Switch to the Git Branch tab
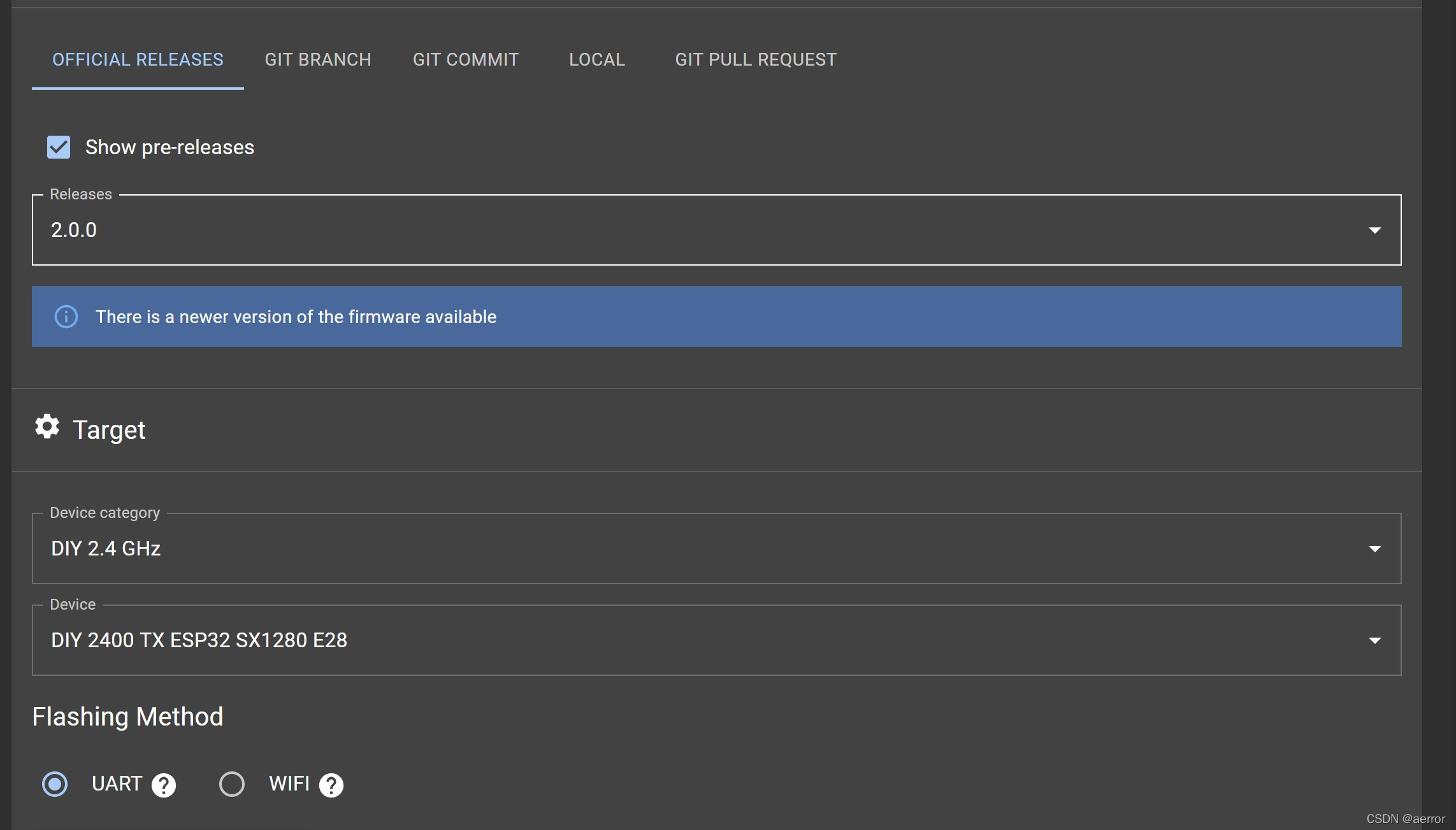 click(318, 60)
